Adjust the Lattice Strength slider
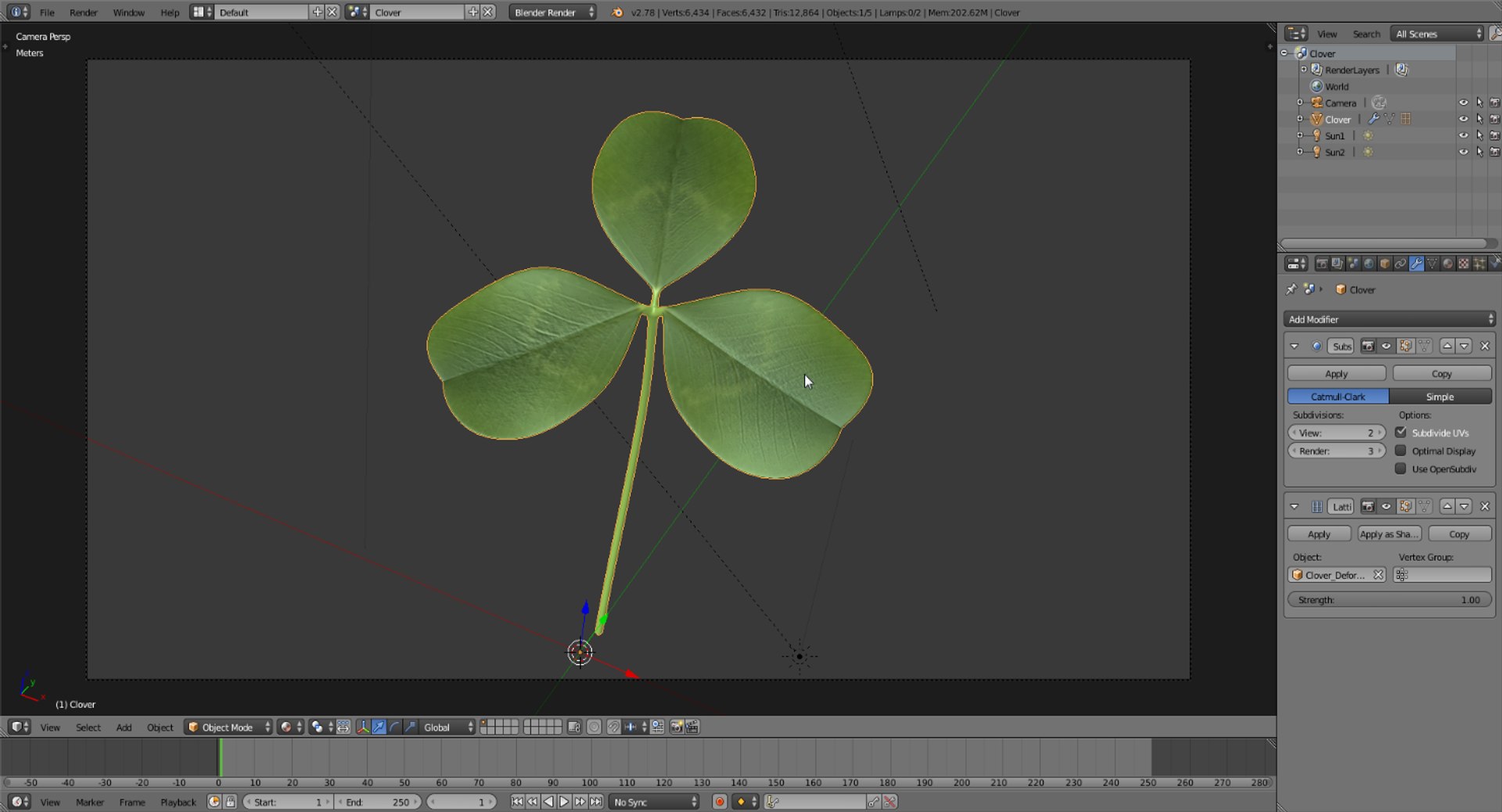 (1389, 600)
